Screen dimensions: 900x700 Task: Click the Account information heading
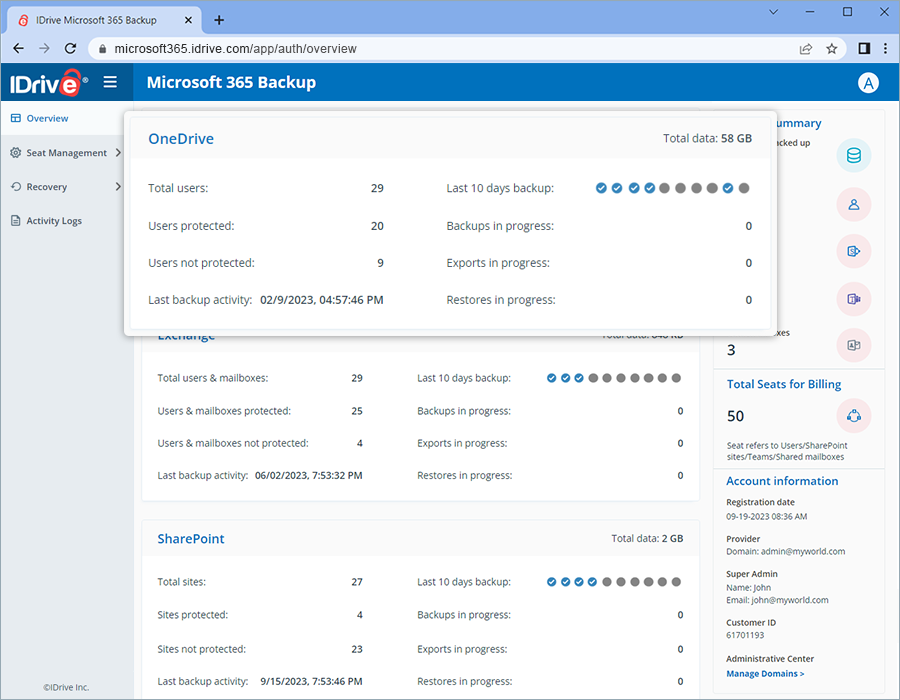click(782, 481)
